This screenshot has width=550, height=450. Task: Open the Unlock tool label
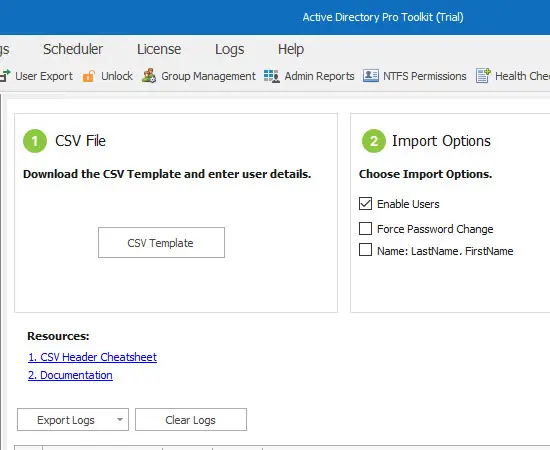pos(117,76)
